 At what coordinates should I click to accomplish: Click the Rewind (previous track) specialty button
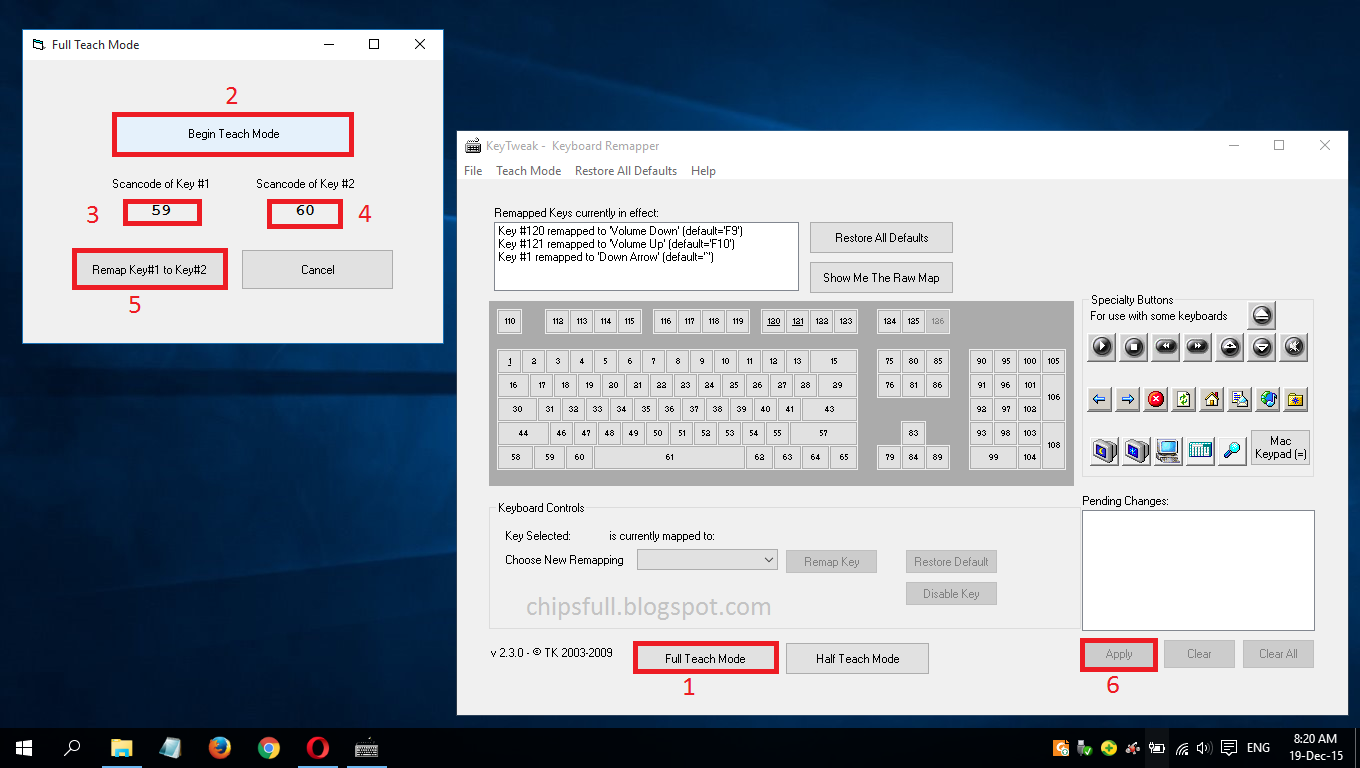click(x=1165, y=347)
